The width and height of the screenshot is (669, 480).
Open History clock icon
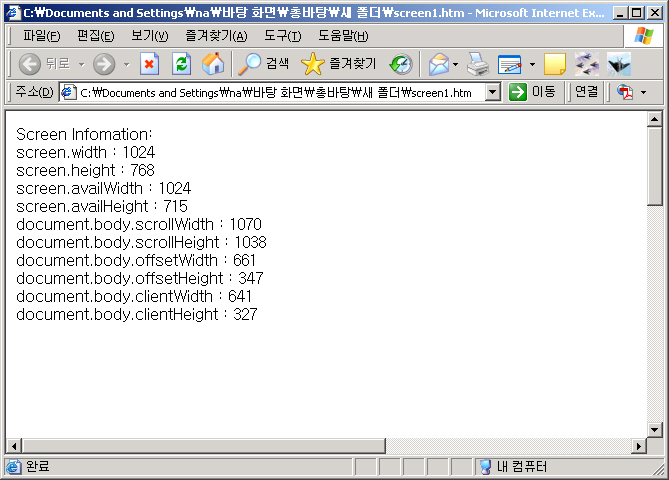pyautogui.click(x=401, y=64)
